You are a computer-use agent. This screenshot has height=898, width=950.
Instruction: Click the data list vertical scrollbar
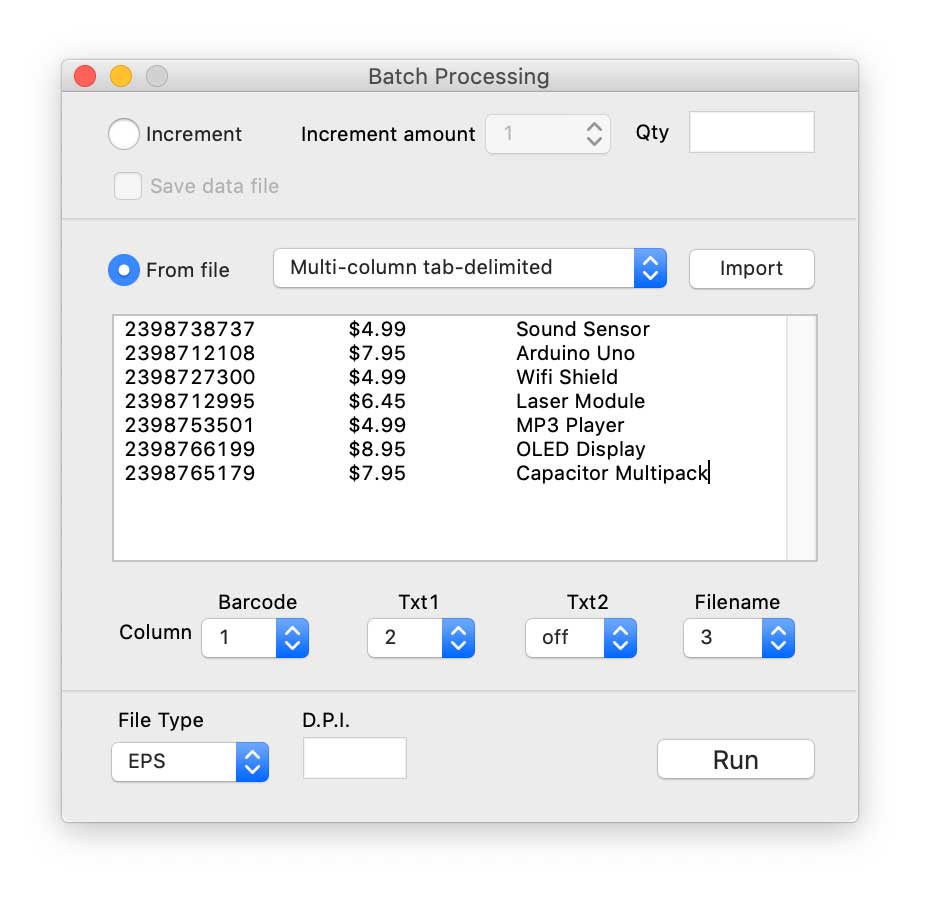click(x=801, y=438)
